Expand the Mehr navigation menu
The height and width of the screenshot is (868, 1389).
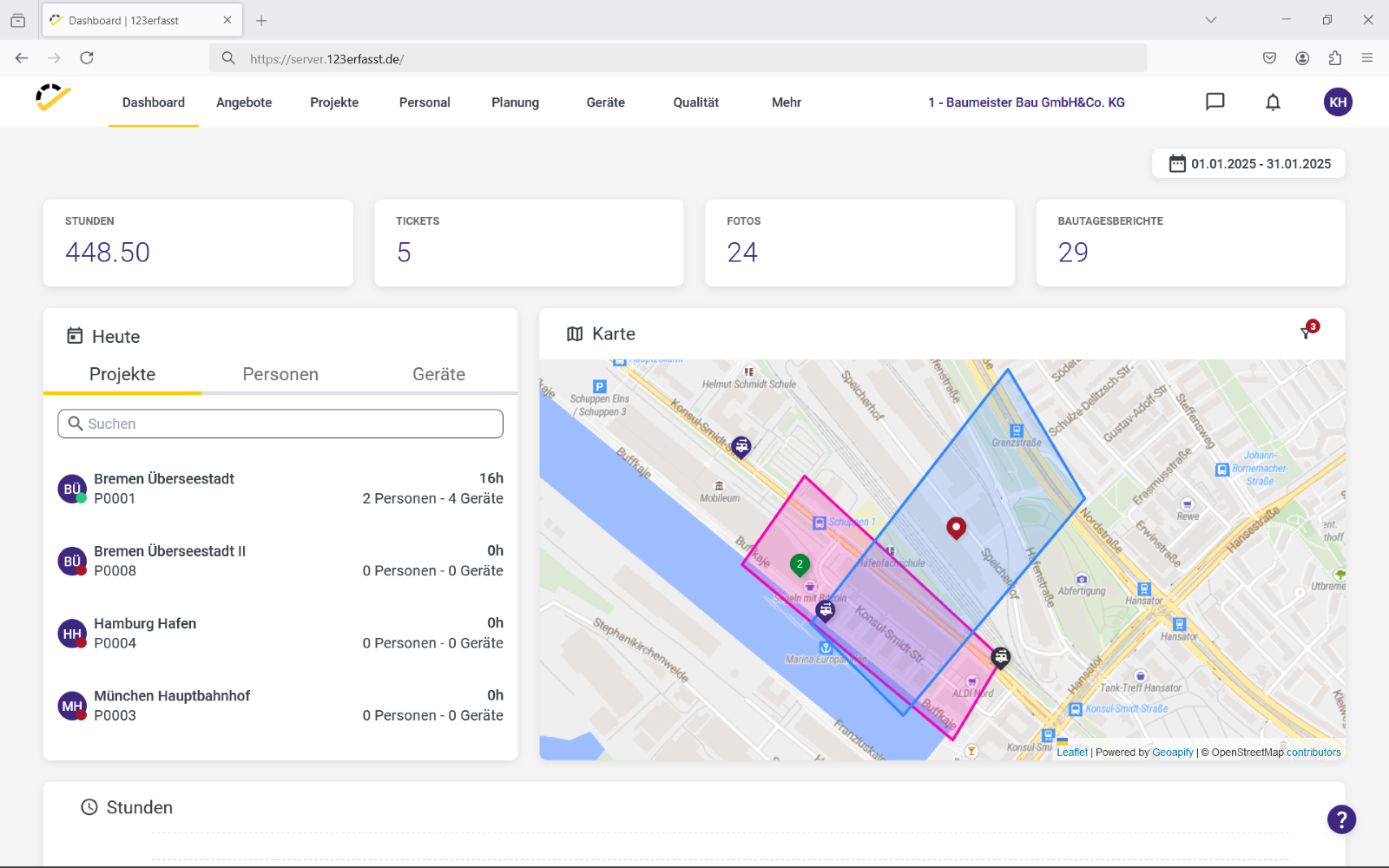(x=787, y=102)
